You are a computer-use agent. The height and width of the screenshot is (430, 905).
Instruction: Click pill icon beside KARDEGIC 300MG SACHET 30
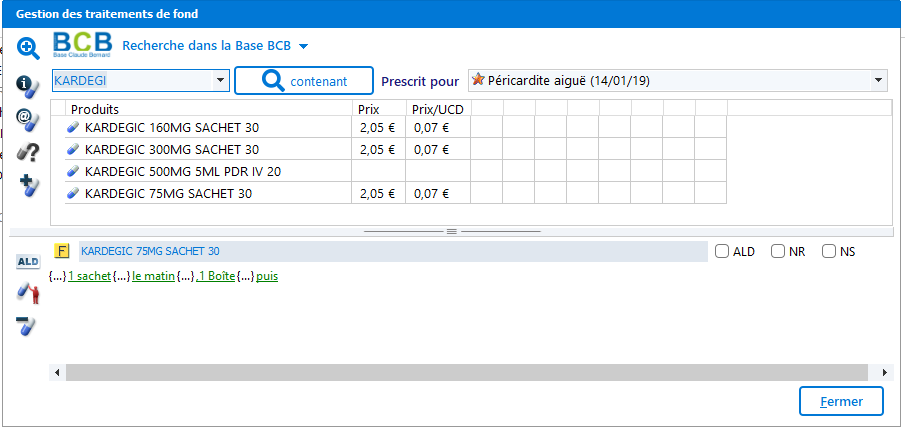[x=73, y=149]
